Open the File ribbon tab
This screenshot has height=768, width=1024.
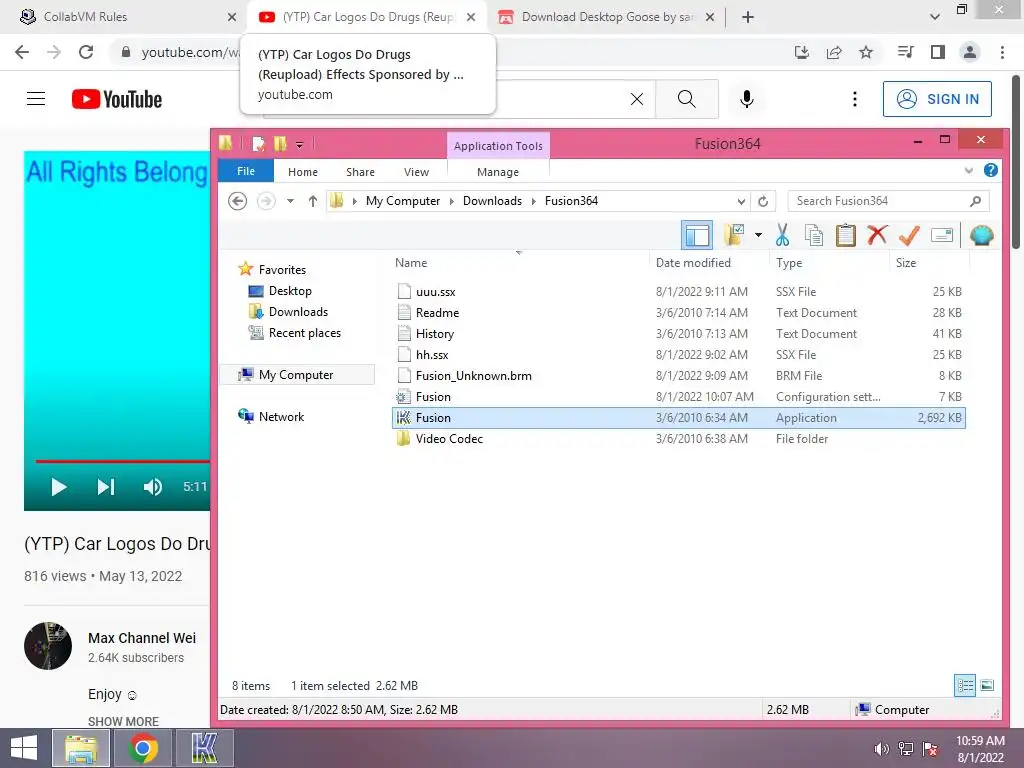246,171
